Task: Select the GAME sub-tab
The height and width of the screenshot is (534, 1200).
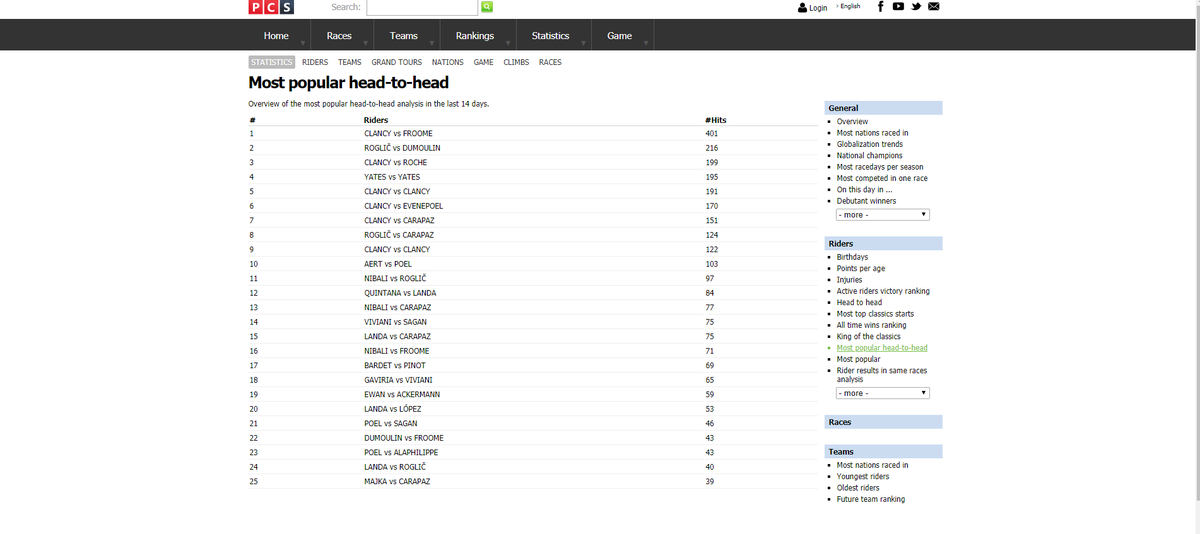Action: [484, 62]
